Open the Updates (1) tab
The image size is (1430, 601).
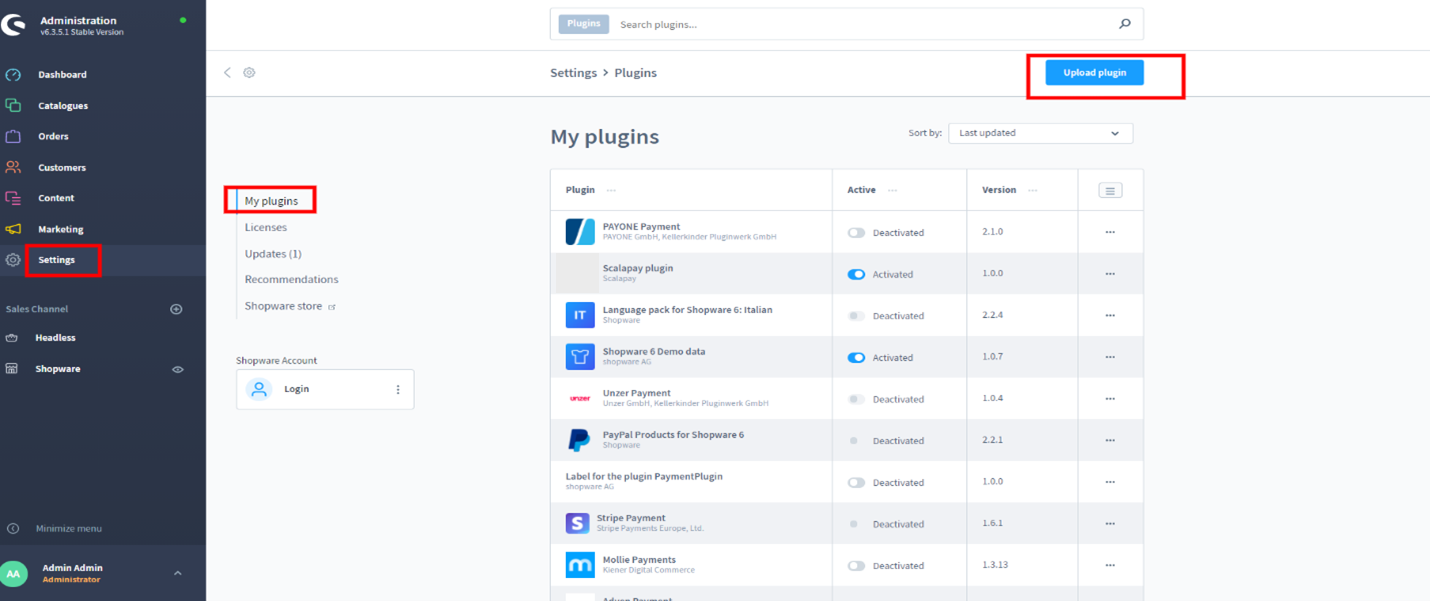(x=273, y=253)
